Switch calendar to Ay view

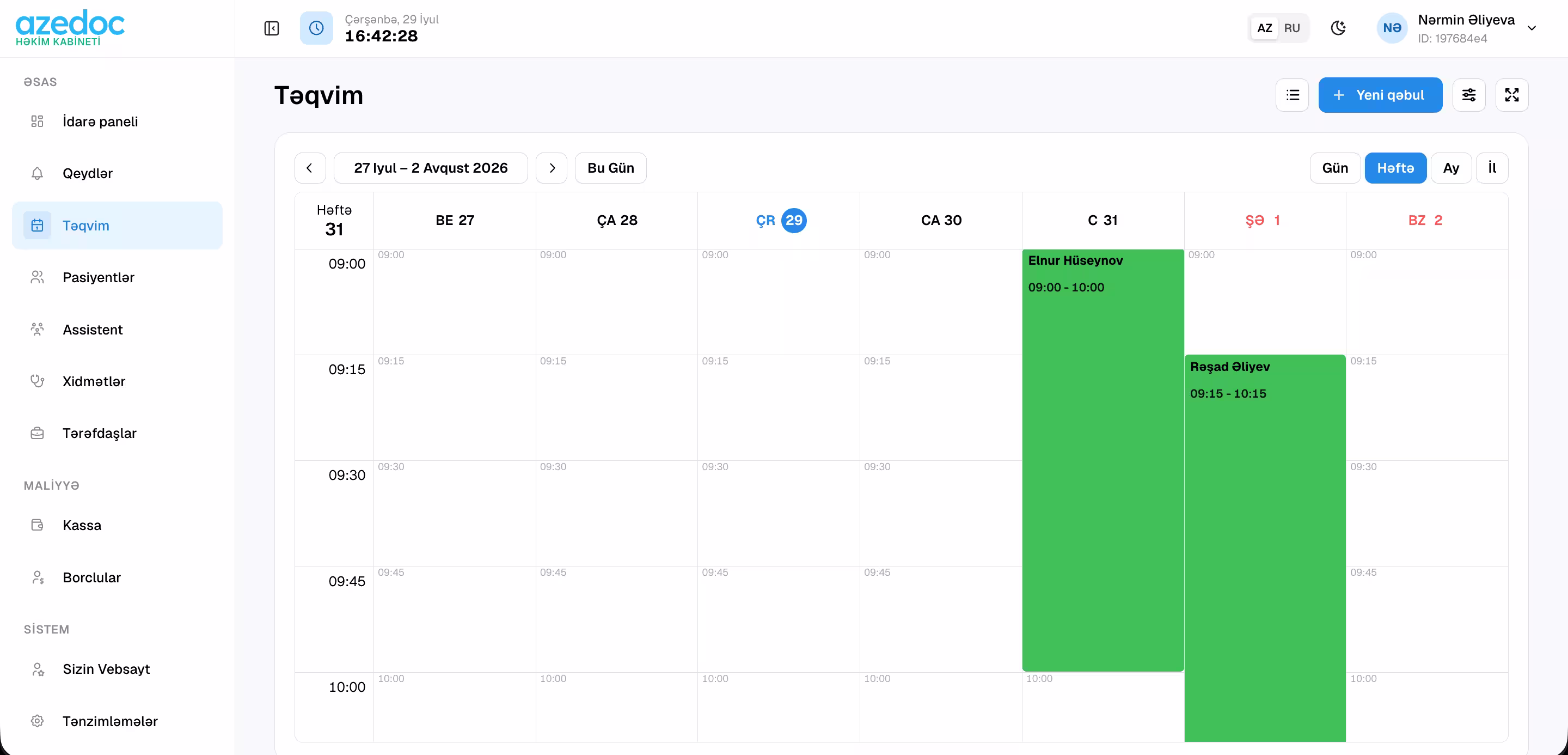coord(1450,168)
